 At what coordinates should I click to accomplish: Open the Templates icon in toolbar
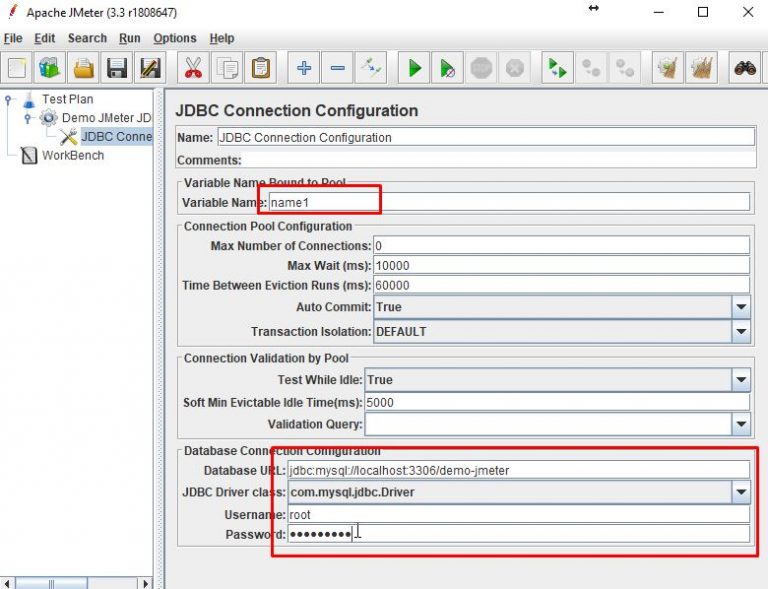click(x=49, y=69)
